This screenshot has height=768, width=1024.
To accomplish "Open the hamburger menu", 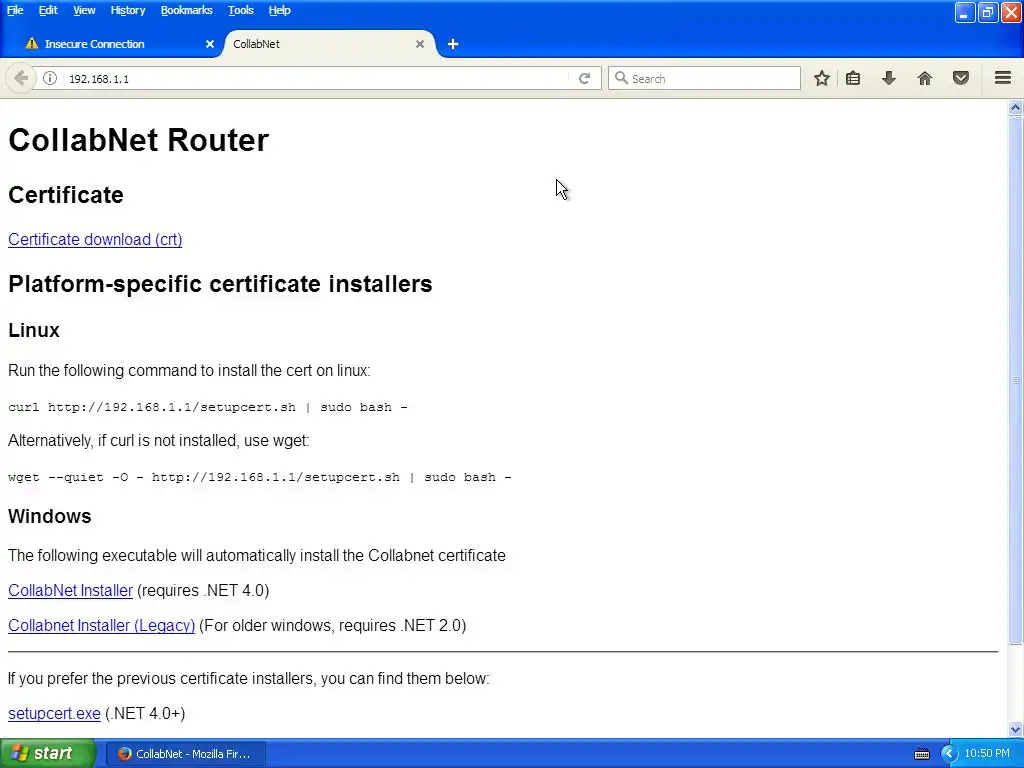I will tap(1003, 78).
